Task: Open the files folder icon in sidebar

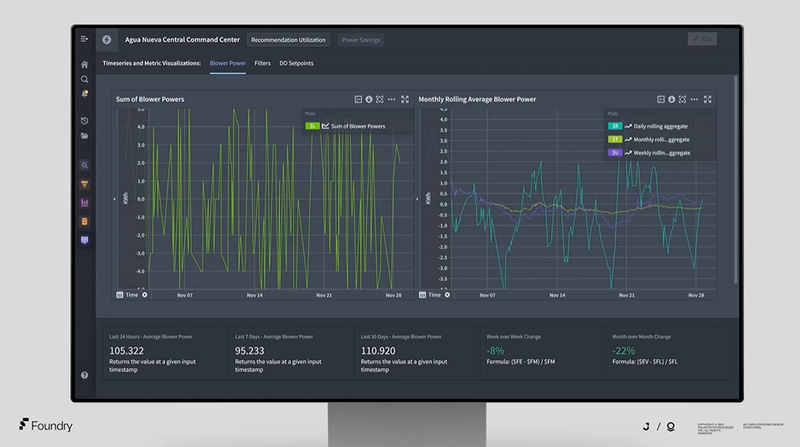Action: click(85, 135)
